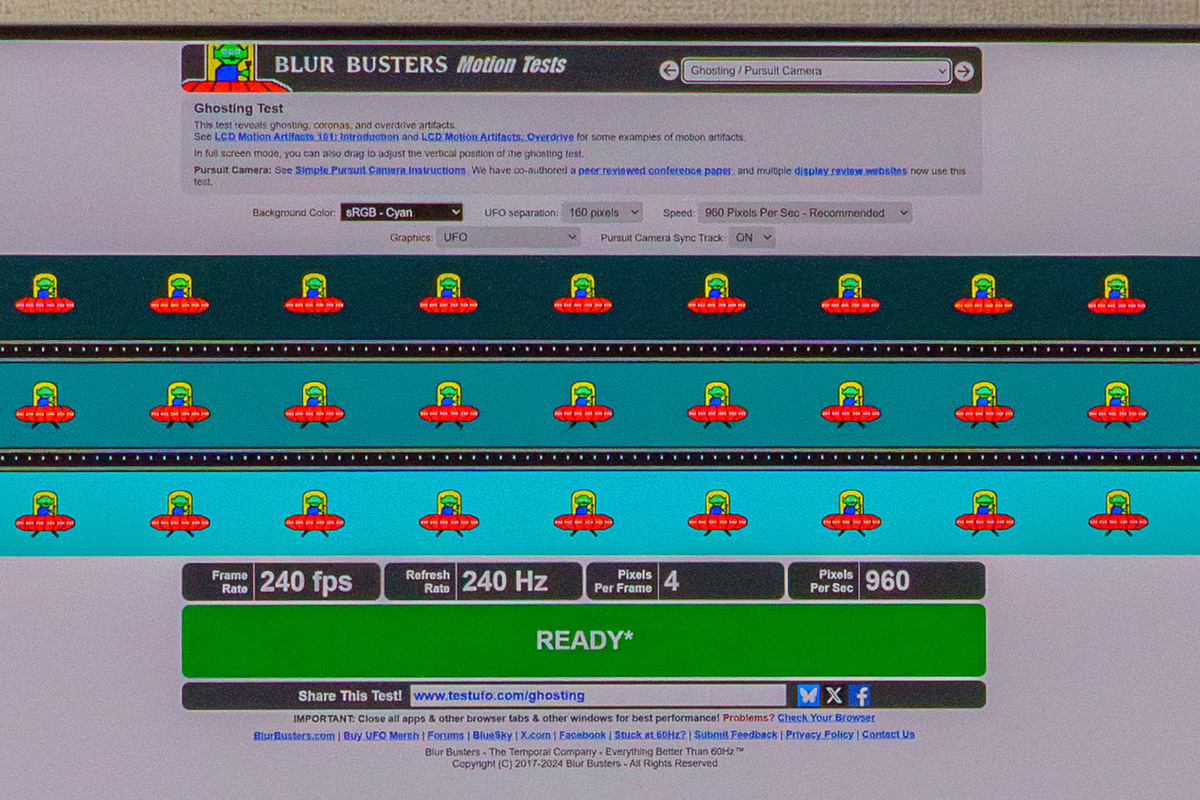
Task: Open the Buy UFO Merch link
Action: (381, 735)
